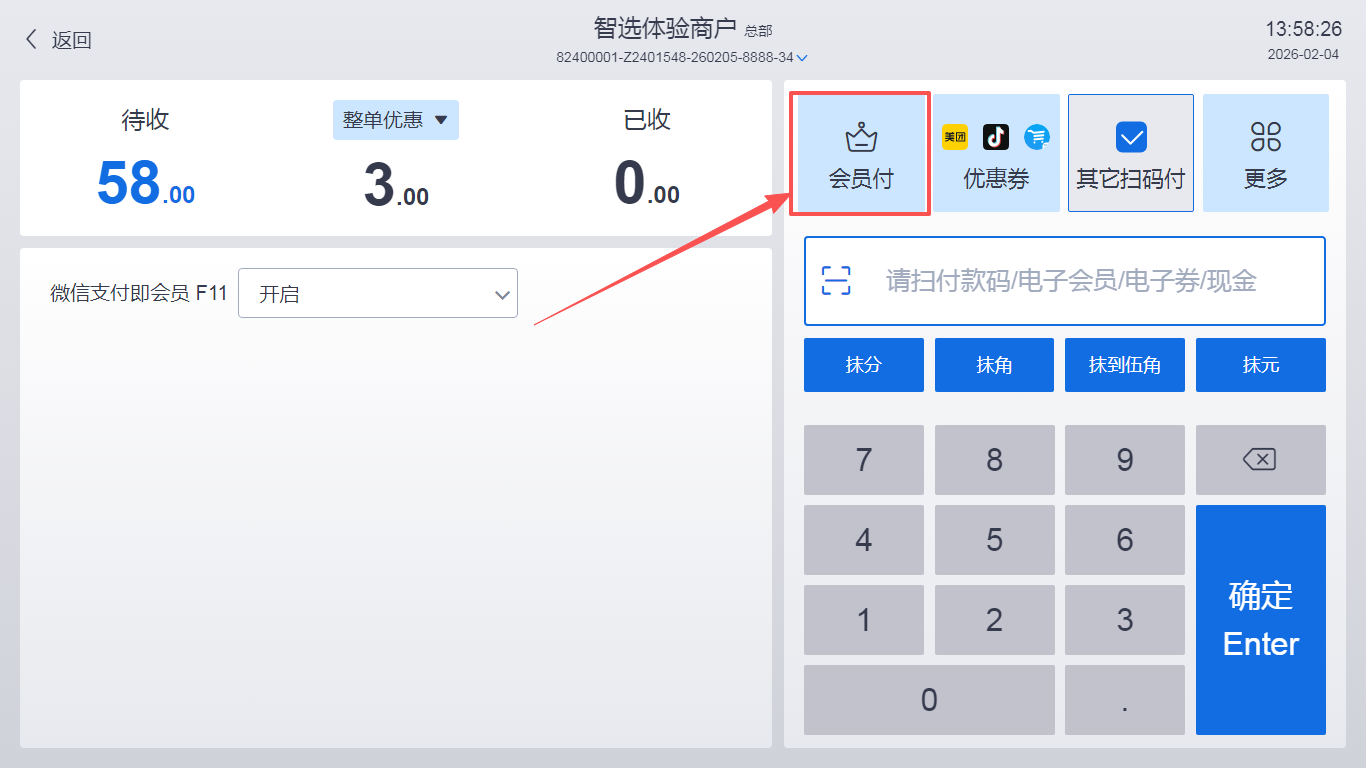Tap the decimal point key
Screen dimensions: 1366x768
click(1125, 700)
